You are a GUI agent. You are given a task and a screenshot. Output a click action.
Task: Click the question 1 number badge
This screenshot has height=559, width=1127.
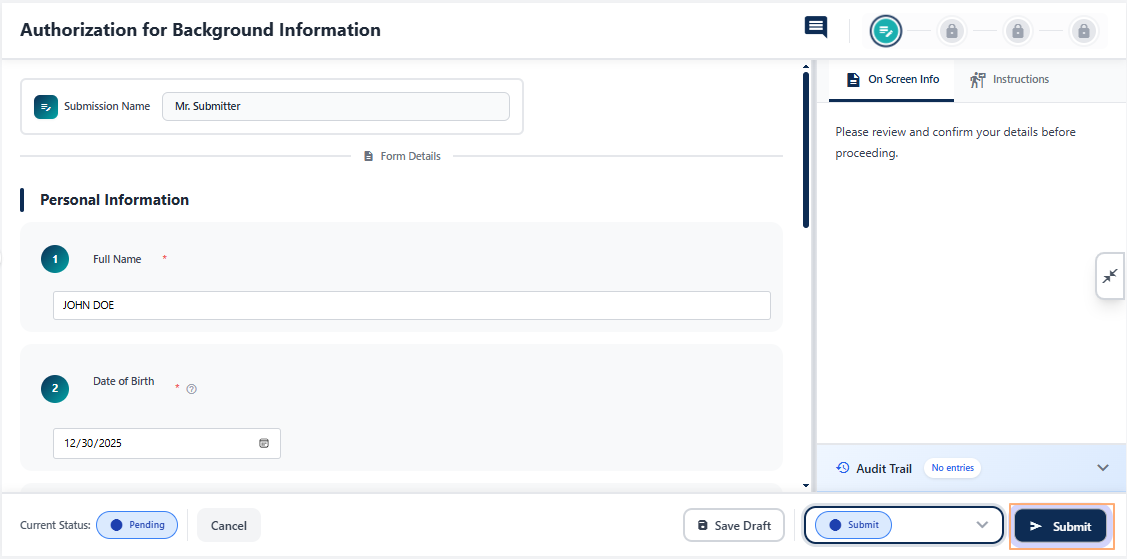(x=55, y=259)
